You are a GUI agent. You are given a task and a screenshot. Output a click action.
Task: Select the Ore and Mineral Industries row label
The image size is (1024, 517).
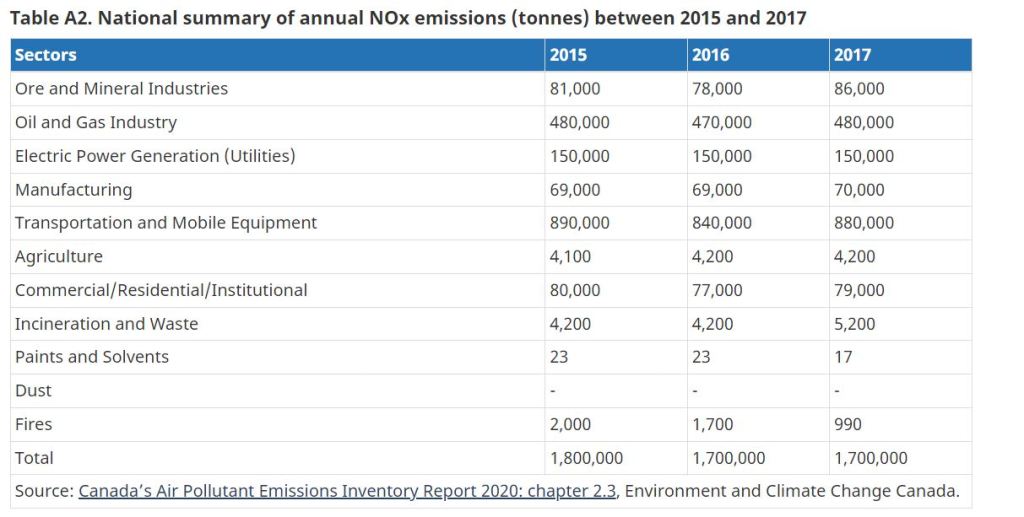tap(121, 89)
